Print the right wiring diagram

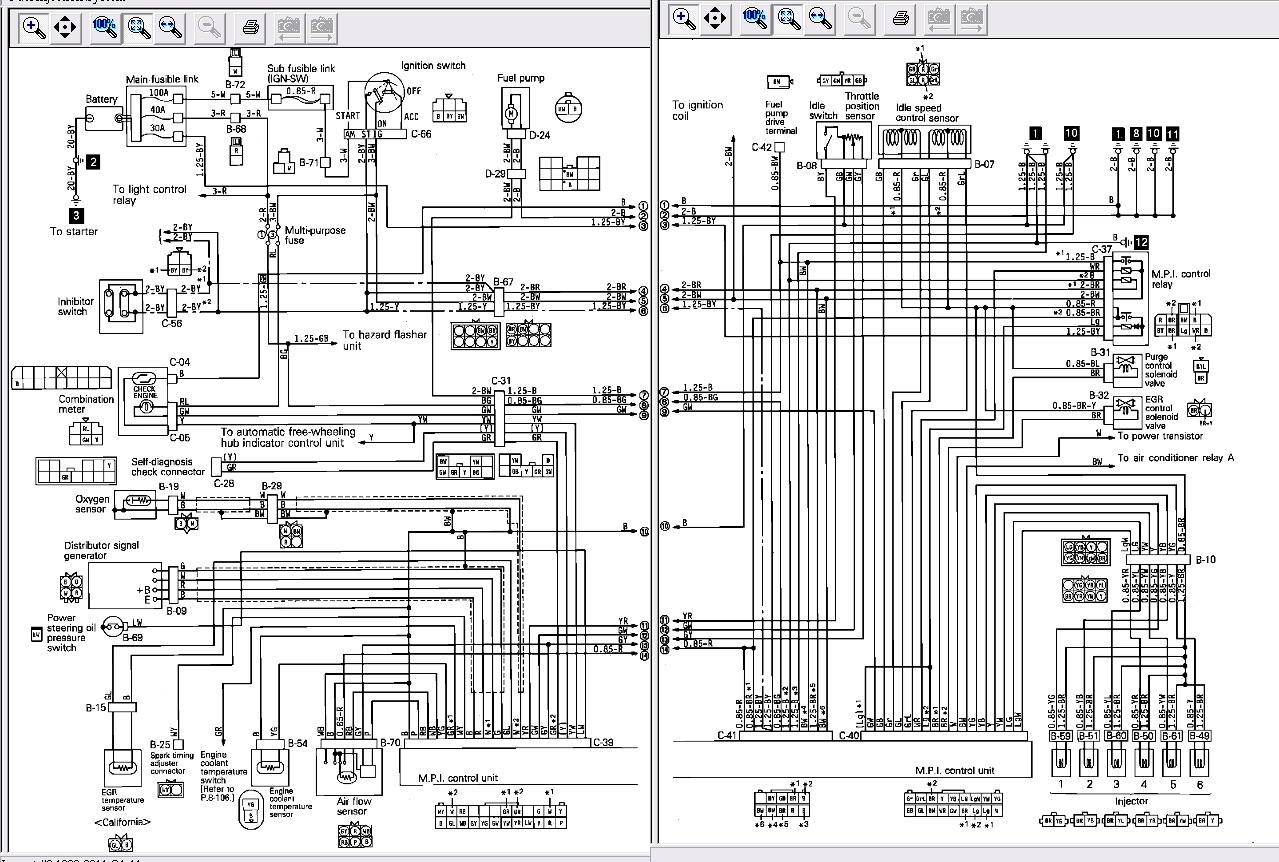pos(900,17)
